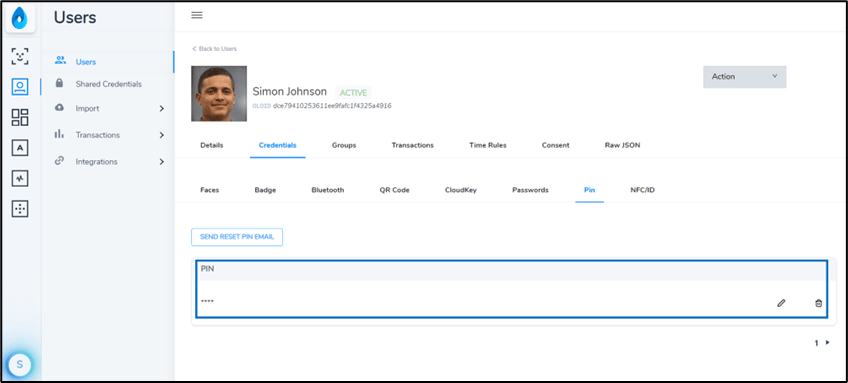Delete the PIN with trash icon
Viewport: 848px width, 383px height.
pos(818,303)
